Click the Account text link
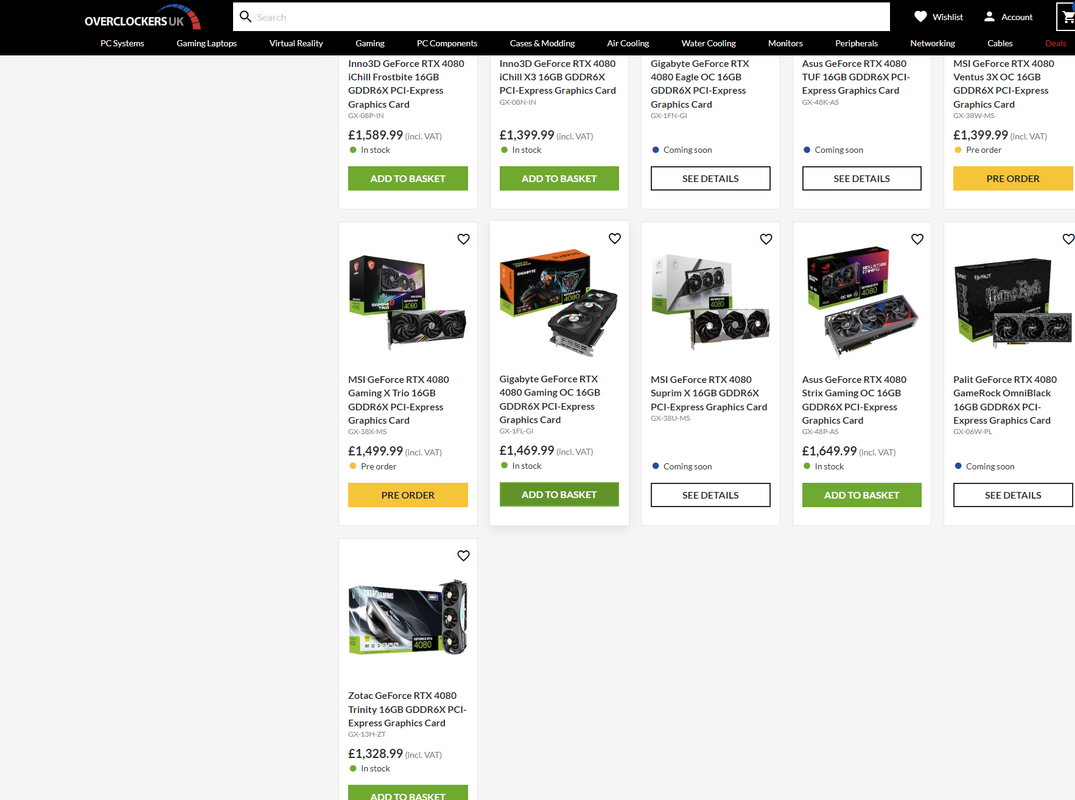The height and width of the screenshot is (800, 1075). point(1017,17)
